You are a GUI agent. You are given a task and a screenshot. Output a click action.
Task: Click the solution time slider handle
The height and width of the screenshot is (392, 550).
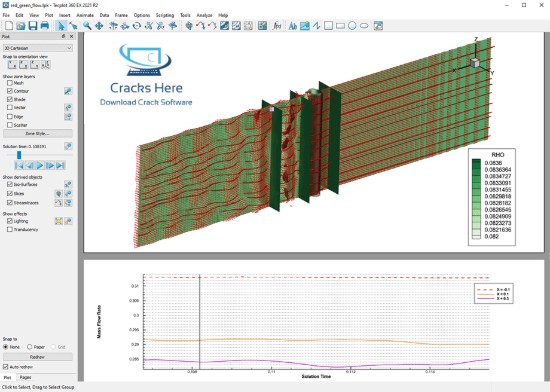click(19, 155)
